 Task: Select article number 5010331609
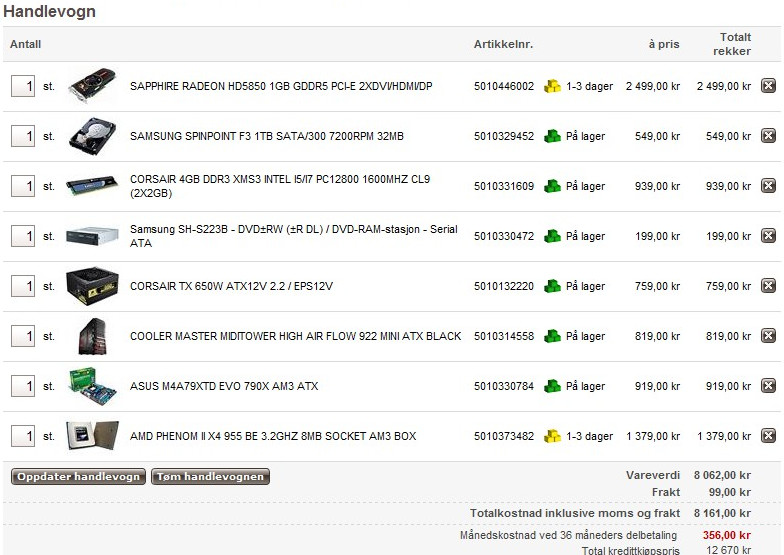(x=504, y=186)
